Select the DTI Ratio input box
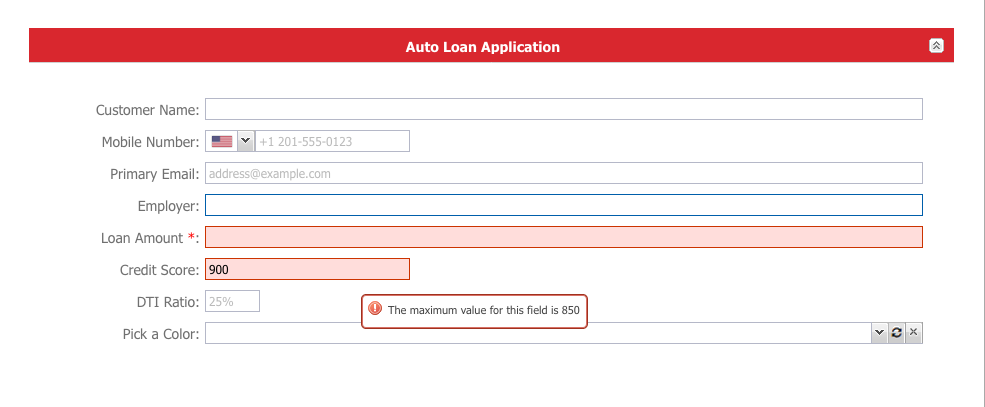The image size is (985, 407). pyautogui.click(x=232, y=301)
